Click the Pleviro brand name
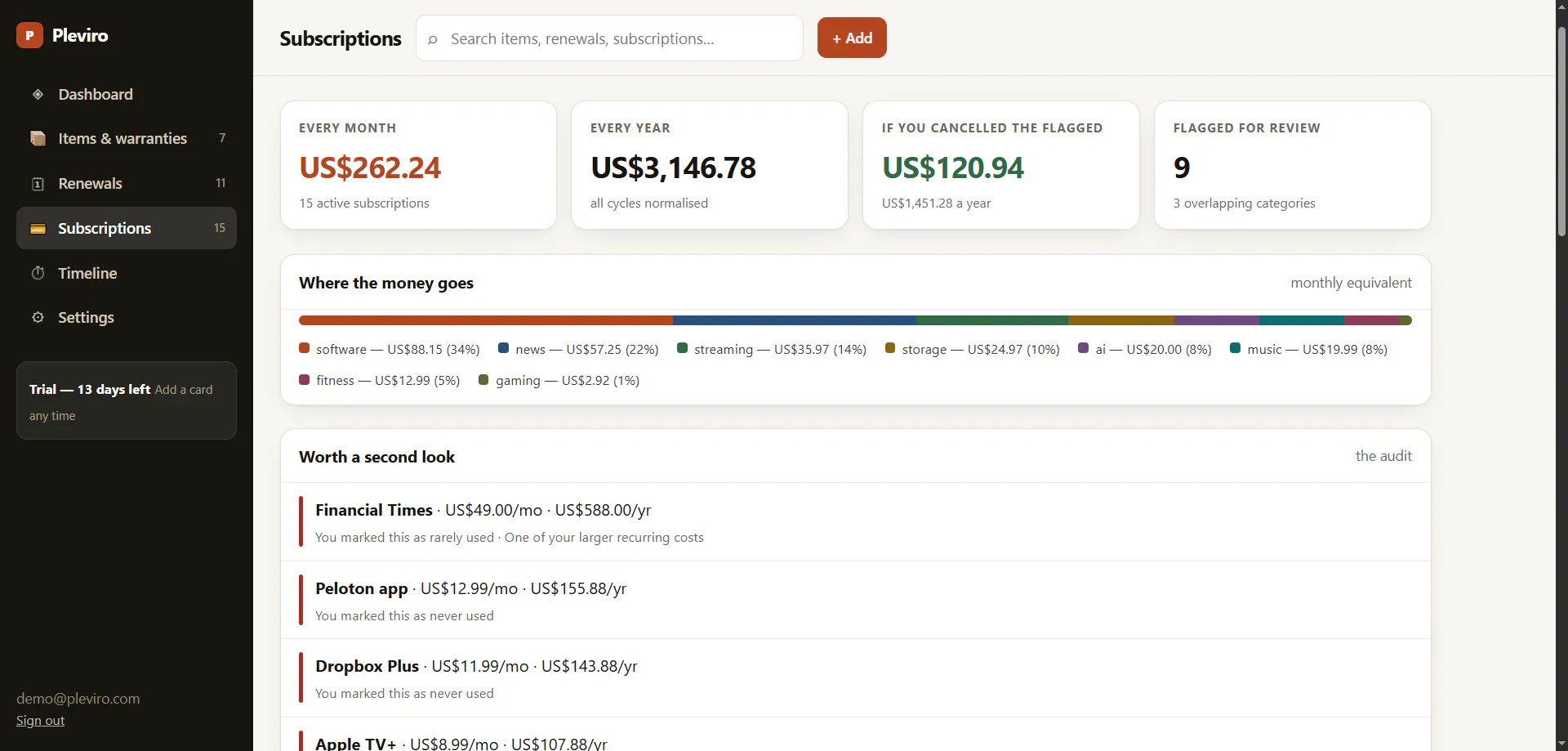This screenshot has height=751, width=1568. [80, 35]
